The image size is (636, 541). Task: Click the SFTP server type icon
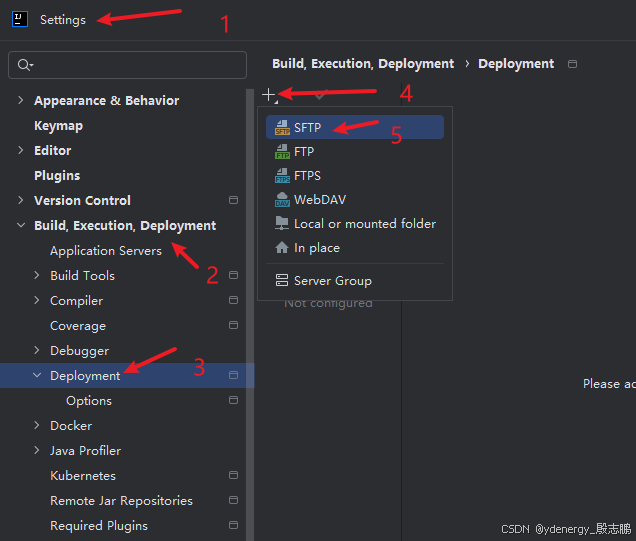click(281, 128)
